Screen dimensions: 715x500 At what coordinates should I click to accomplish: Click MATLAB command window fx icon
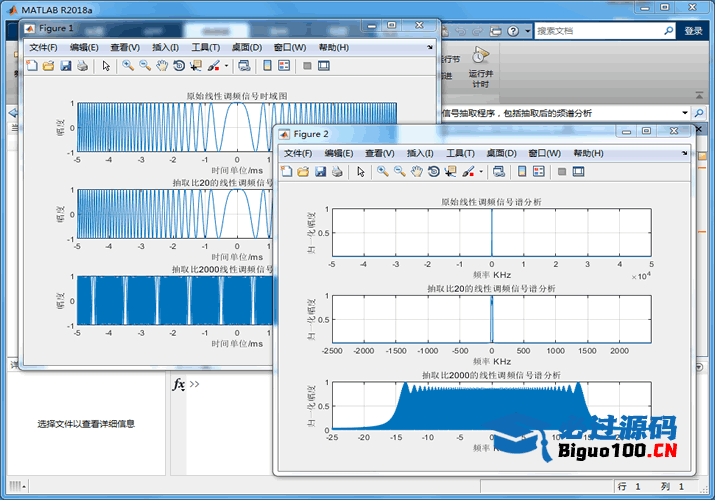click(x=178, y=385)
